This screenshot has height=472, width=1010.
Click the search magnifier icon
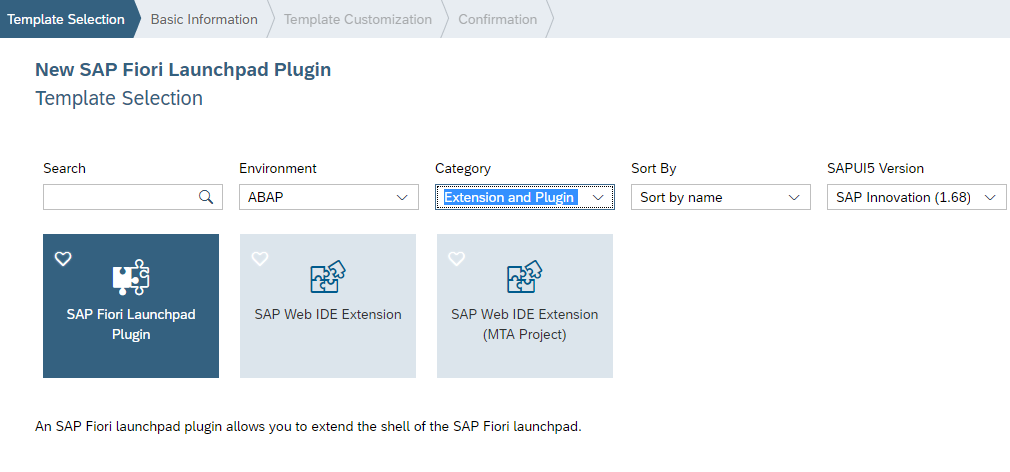206,197
